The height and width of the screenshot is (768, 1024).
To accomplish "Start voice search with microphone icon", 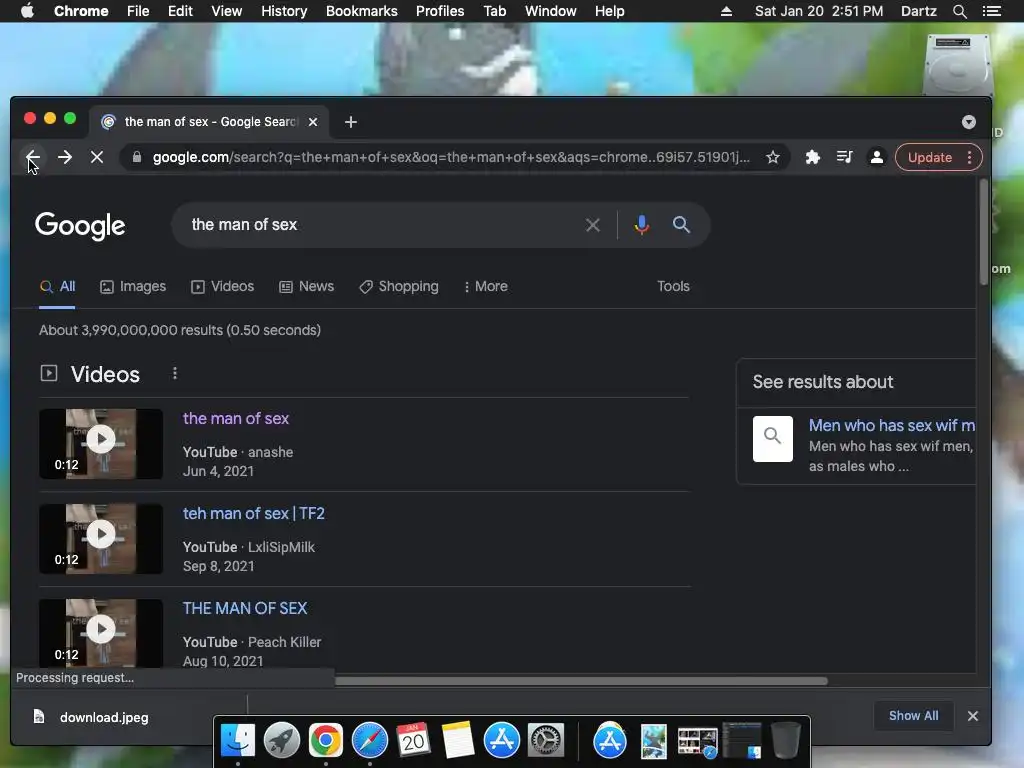I will [641, 225].
